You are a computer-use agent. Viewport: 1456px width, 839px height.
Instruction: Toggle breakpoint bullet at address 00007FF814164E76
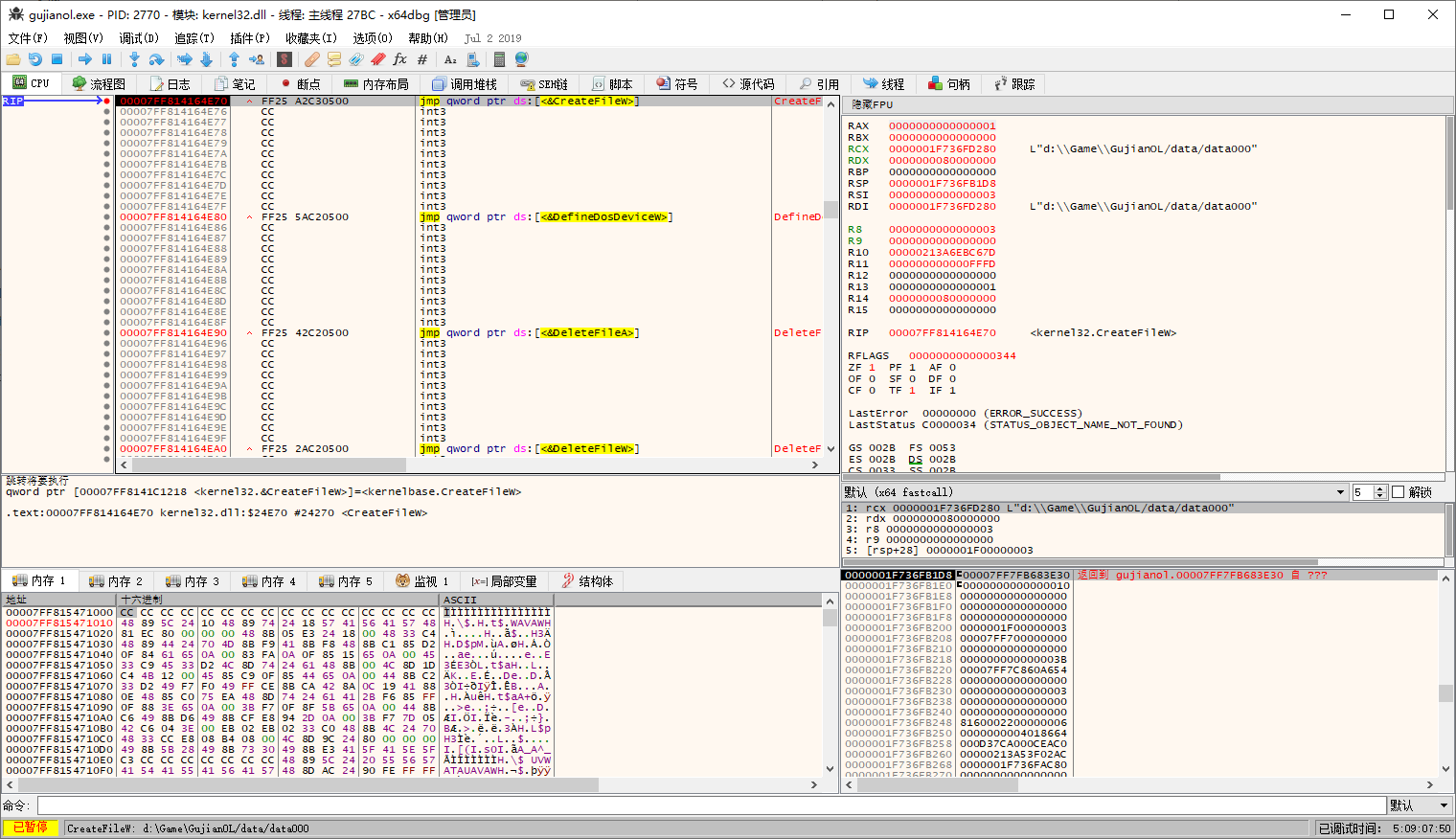[106, 111]
